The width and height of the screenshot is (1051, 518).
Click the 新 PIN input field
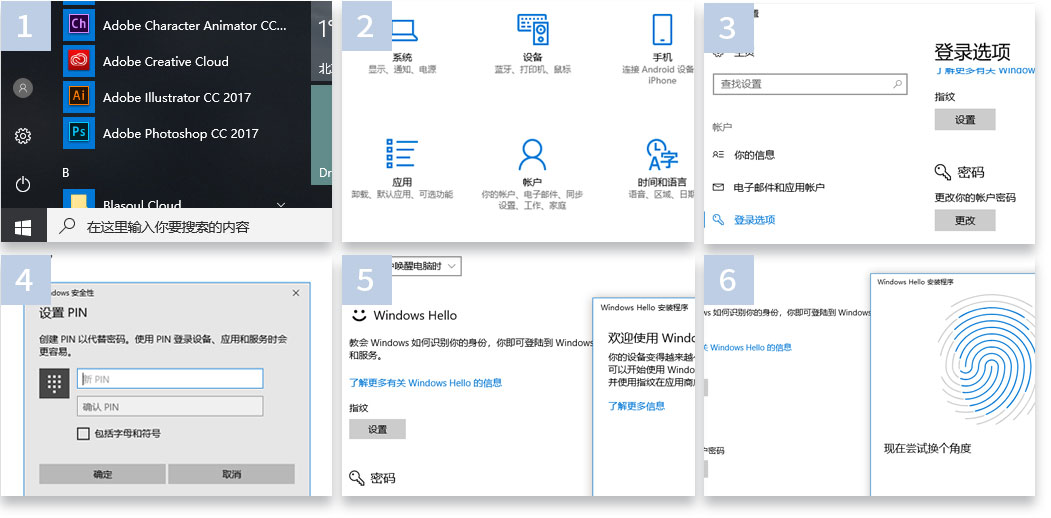(170, 379)
